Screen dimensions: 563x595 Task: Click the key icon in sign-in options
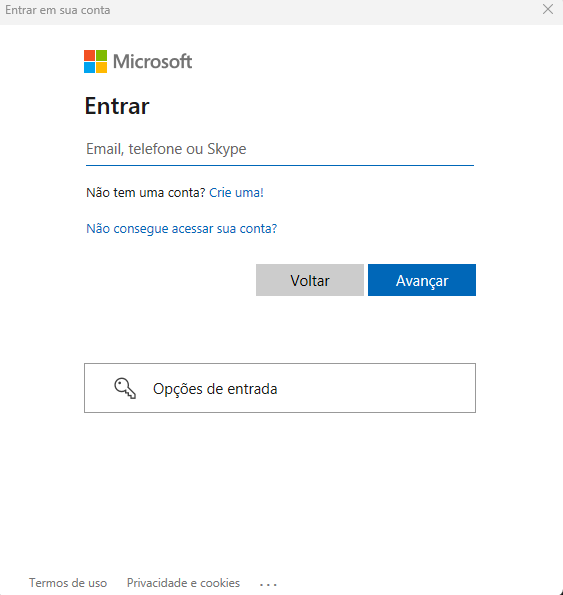(125, 388)
